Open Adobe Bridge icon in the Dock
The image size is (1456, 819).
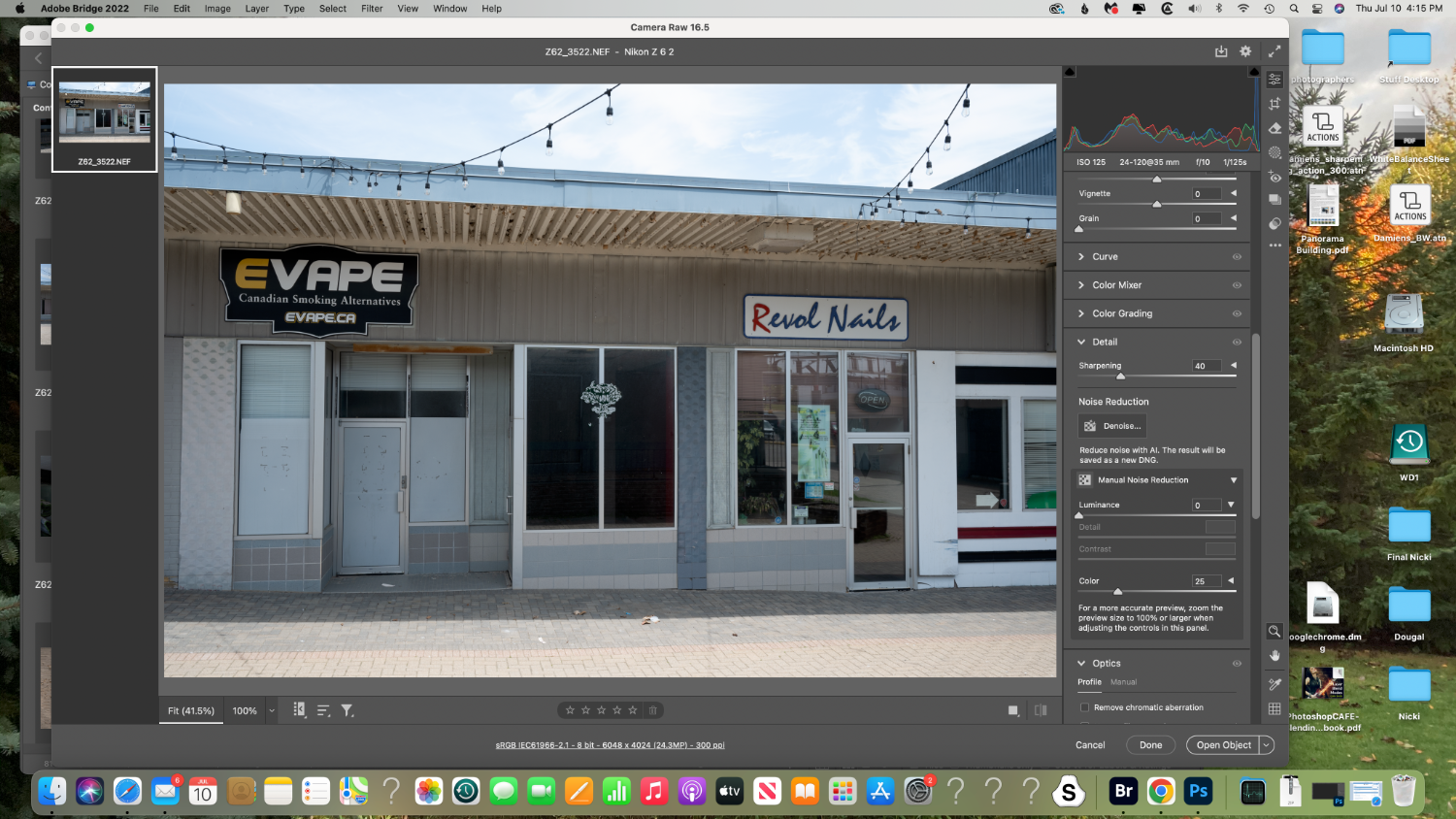[1123, 791]
